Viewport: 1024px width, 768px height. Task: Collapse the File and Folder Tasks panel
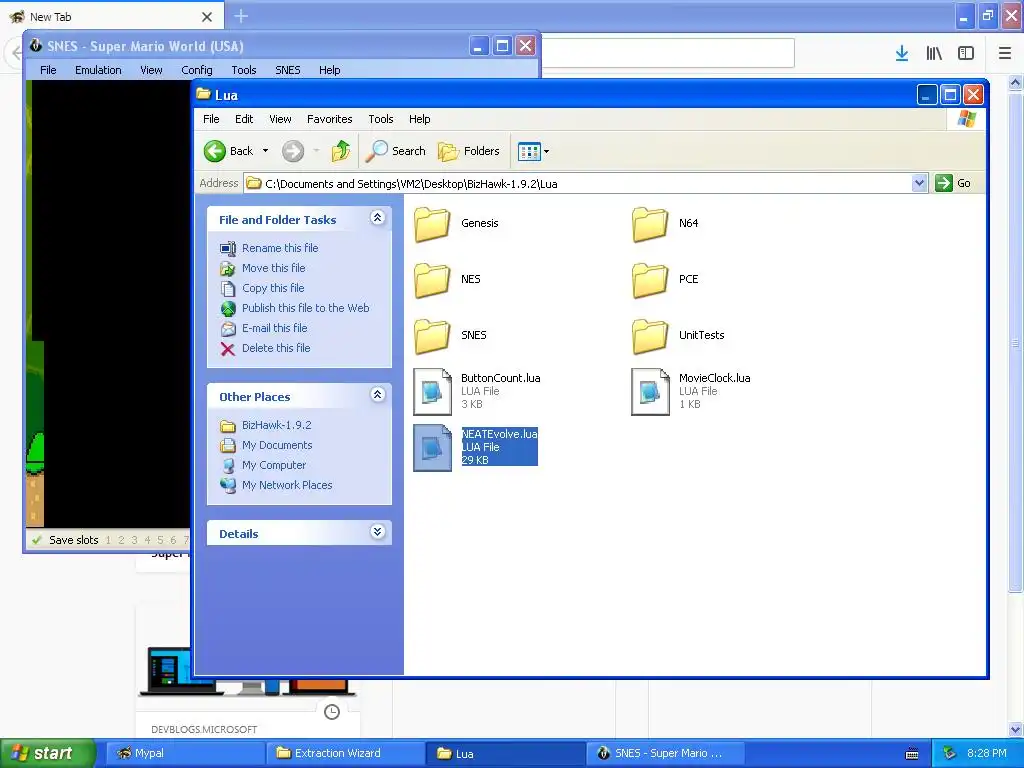point(377,217)
